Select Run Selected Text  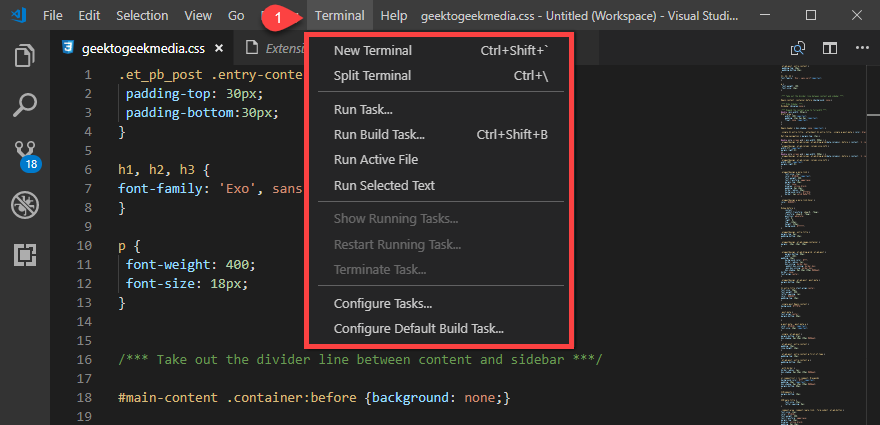(x=441, y=185)
